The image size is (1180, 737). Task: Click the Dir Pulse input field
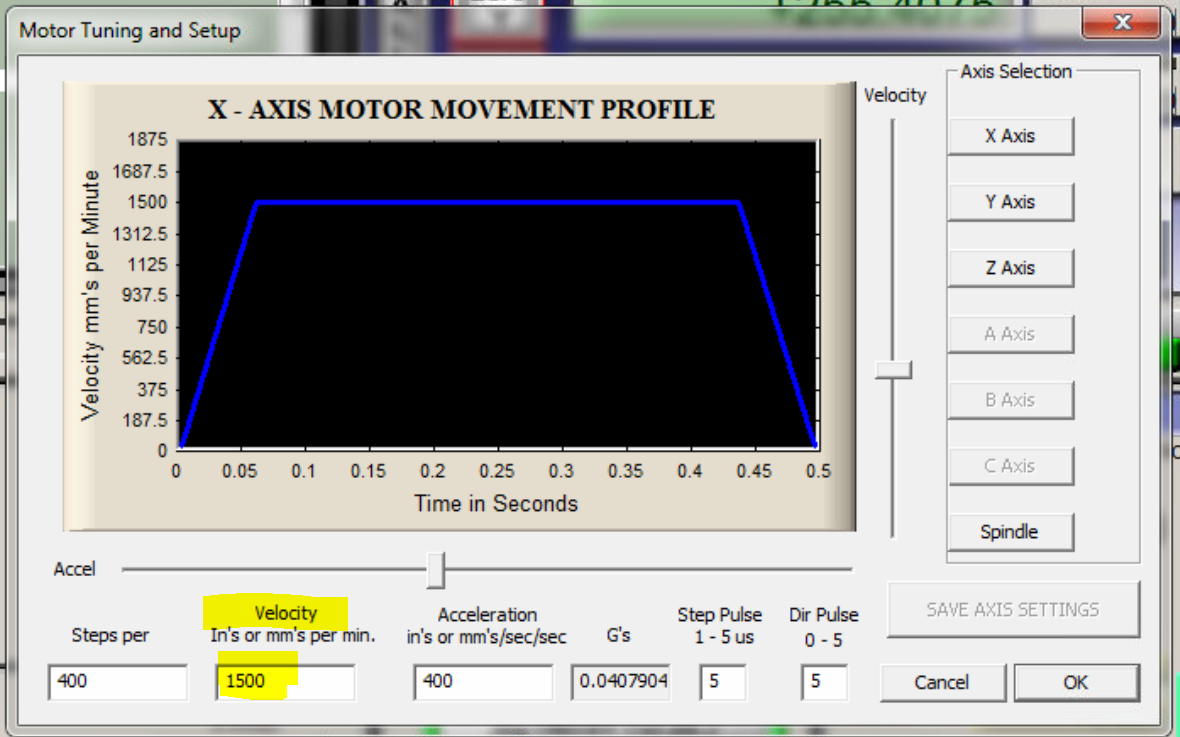tap(824, 682)
